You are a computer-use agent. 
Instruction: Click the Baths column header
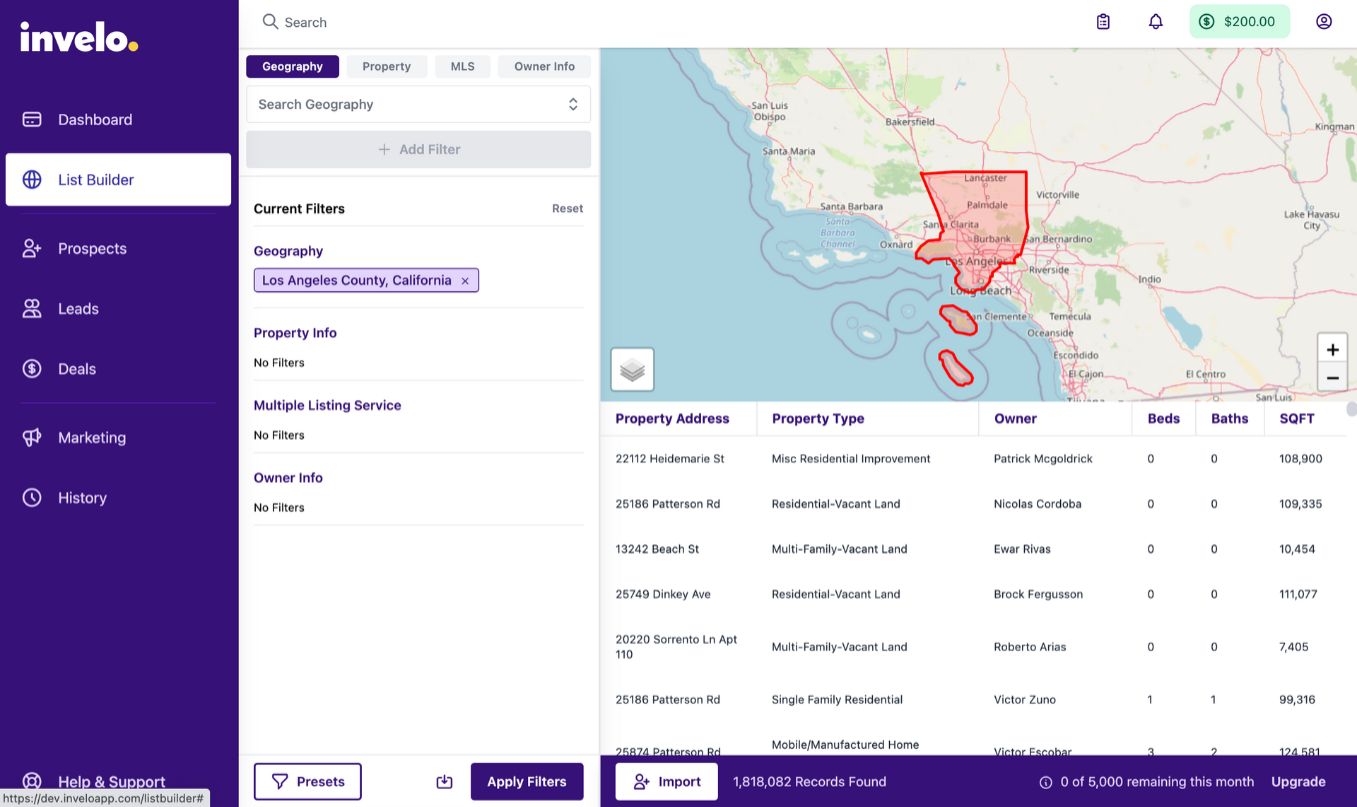(1229, 419)
